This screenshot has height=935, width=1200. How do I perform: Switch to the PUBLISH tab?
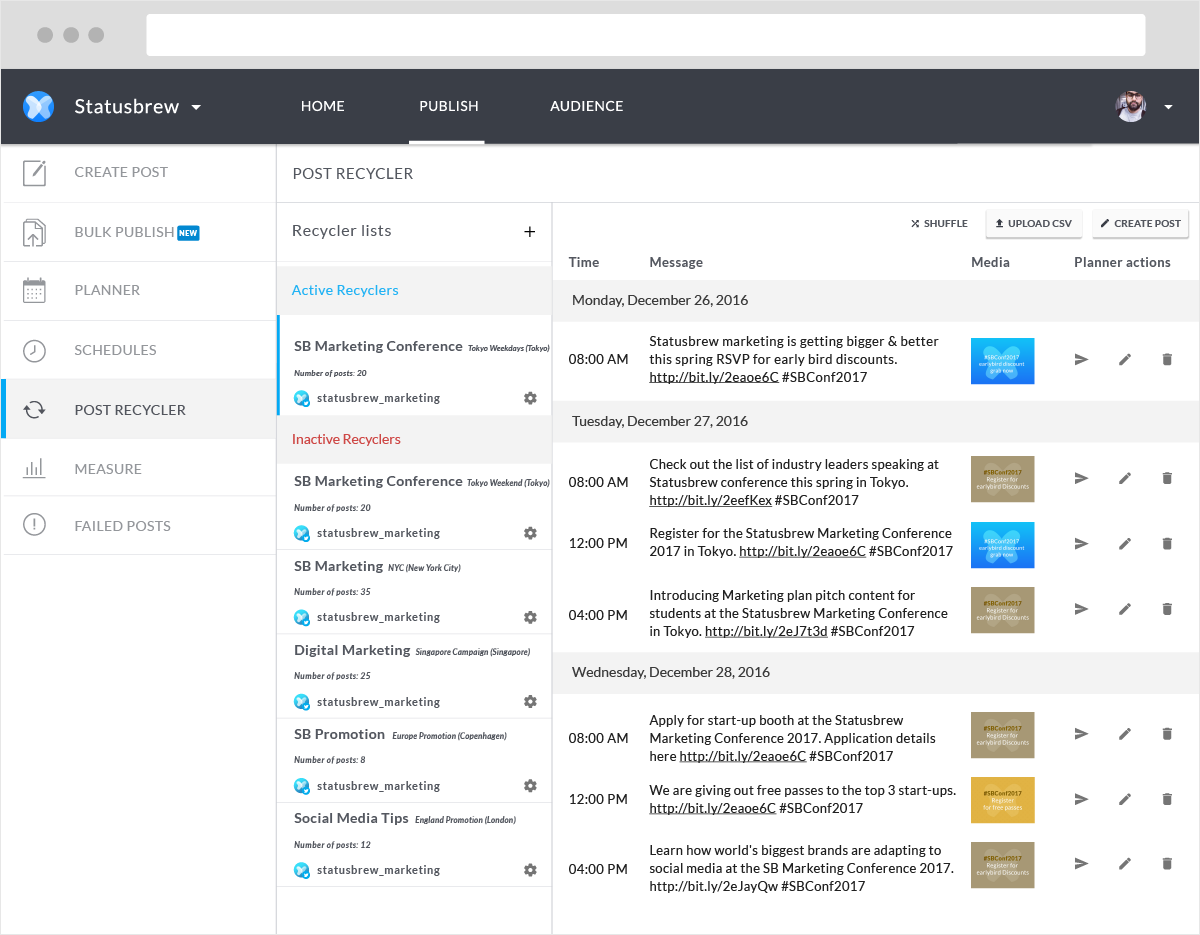(448, 106)
